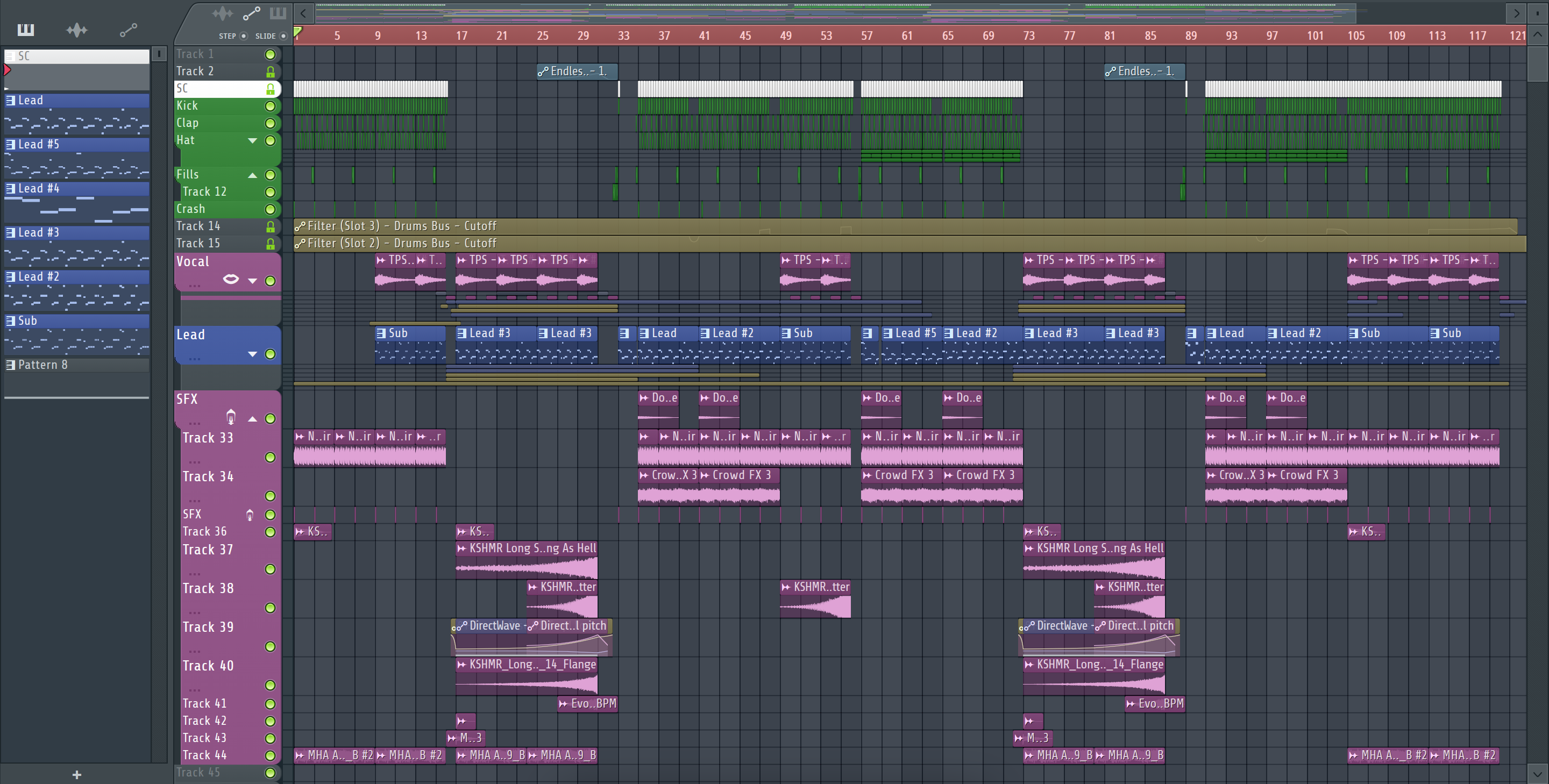Select the Lead #5 pattern icon
The image size is (1549, 784).
[x=10, y=144]
